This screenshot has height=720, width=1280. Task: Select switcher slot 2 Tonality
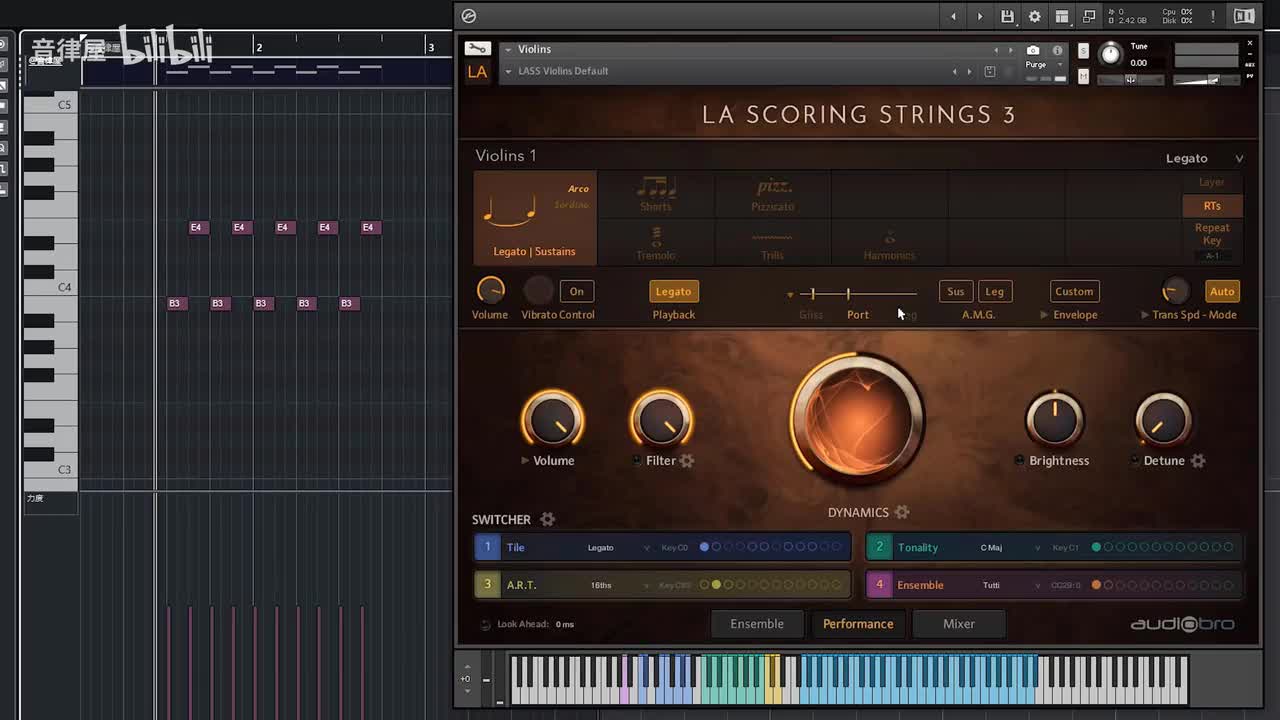coord(880,547)
